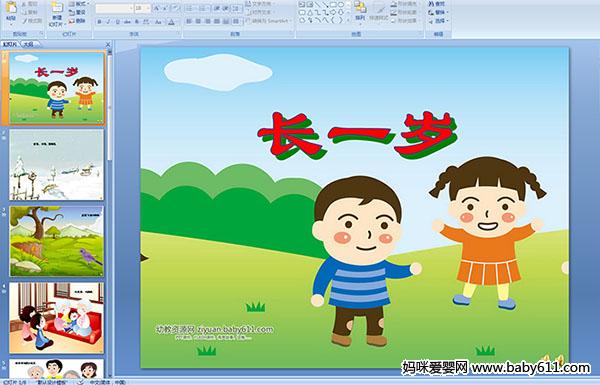Click Convert to SmartArt button

269,21
